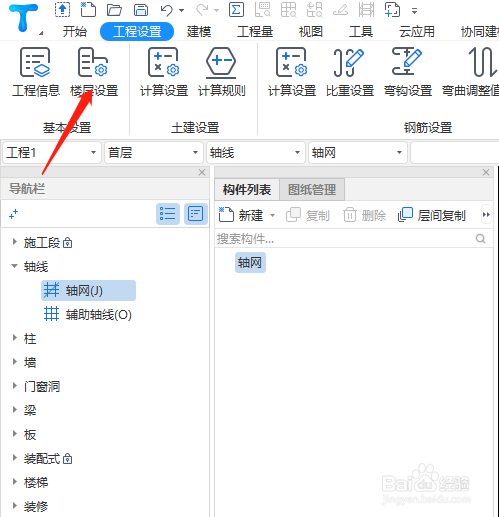The image size is (499, 517).
Task: Open the 首层 floor dropdown
Action: pyautogui.click(x=154, y=153)
